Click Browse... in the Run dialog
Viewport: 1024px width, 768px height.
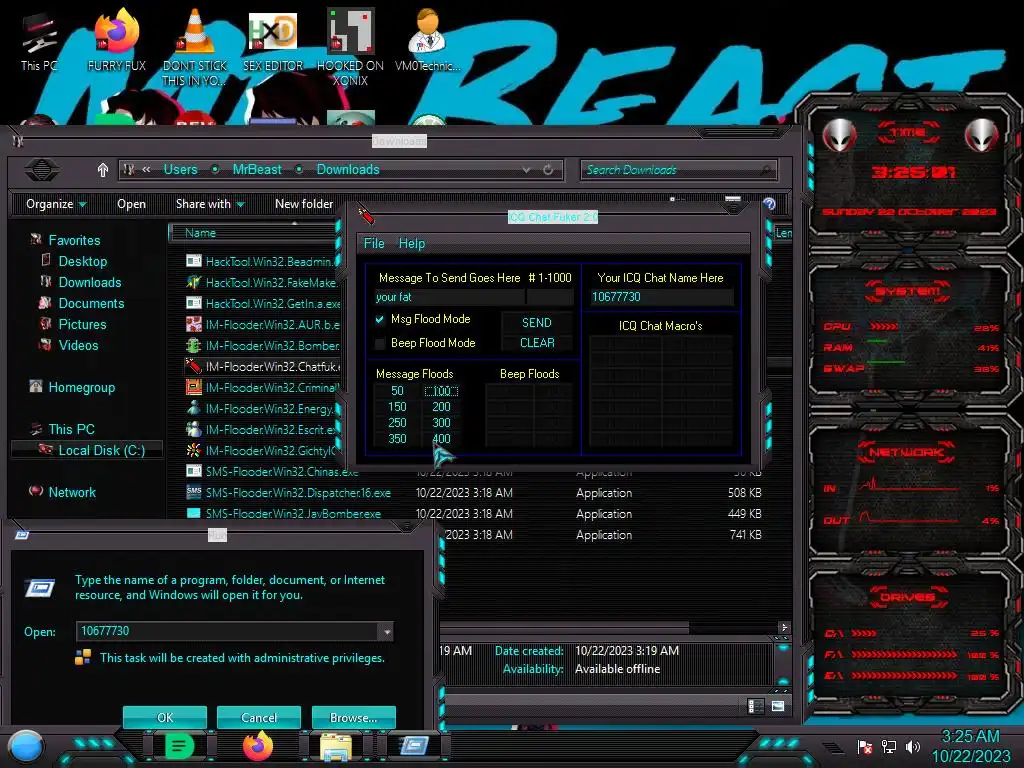point(353,717)
